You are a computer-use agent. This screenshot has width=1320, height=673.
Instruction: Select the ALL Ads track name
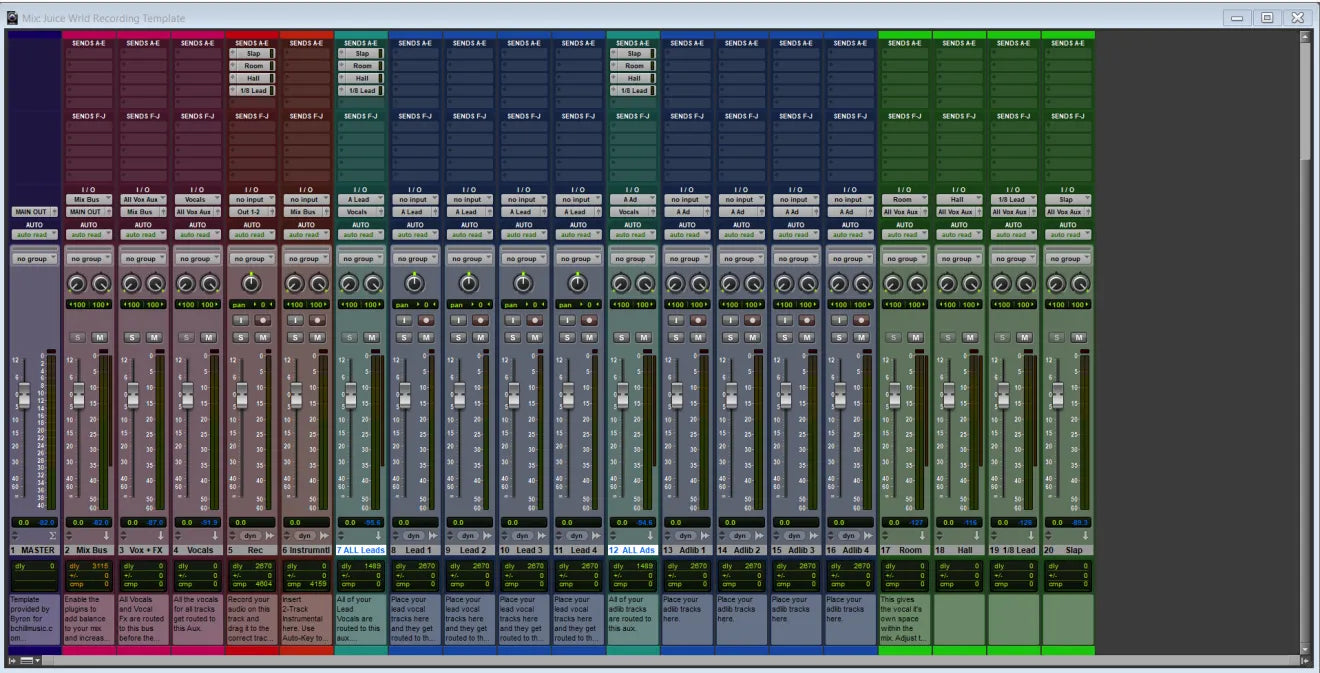[x=632, y=550]
